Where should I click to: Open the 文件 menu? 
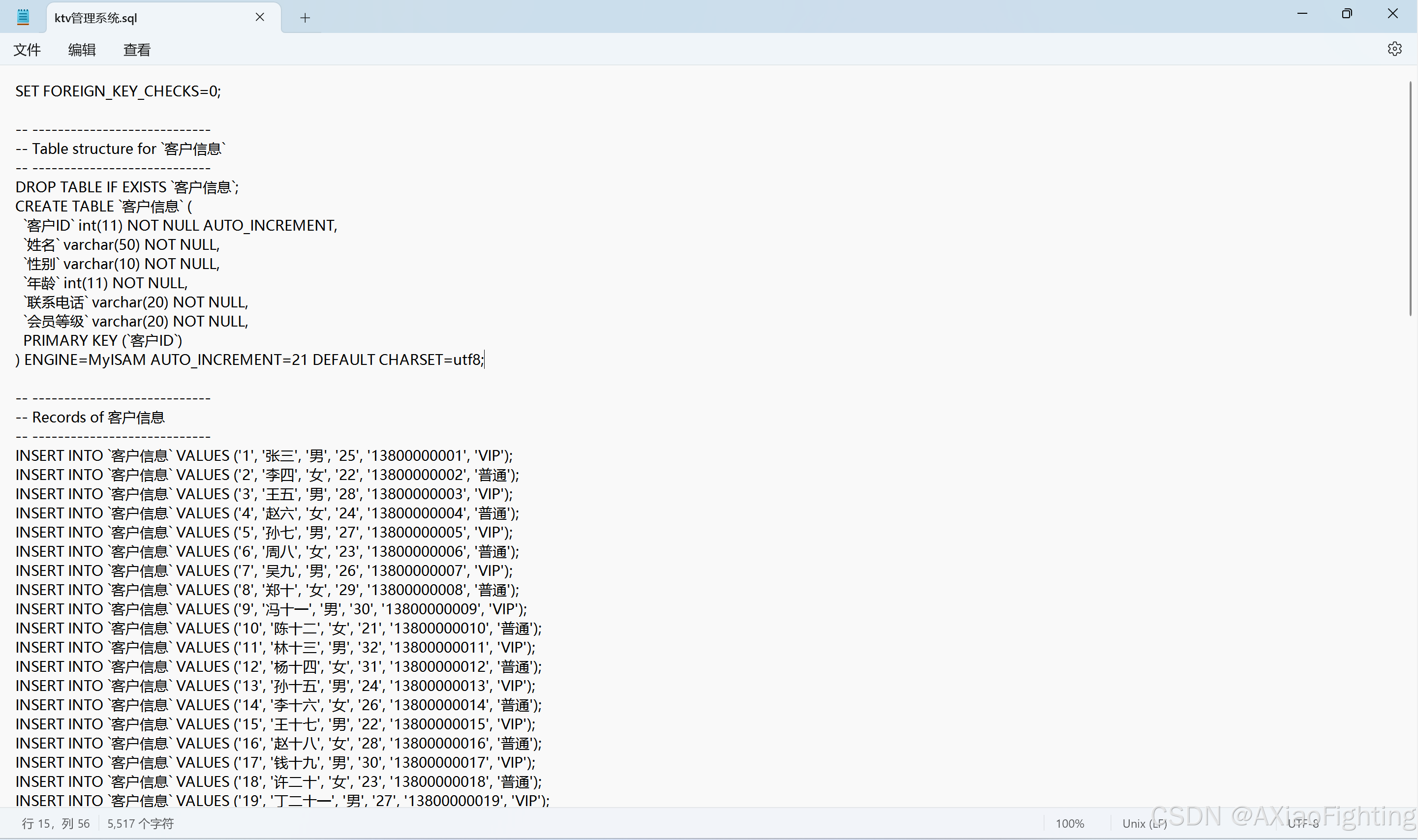coord(27,50)
